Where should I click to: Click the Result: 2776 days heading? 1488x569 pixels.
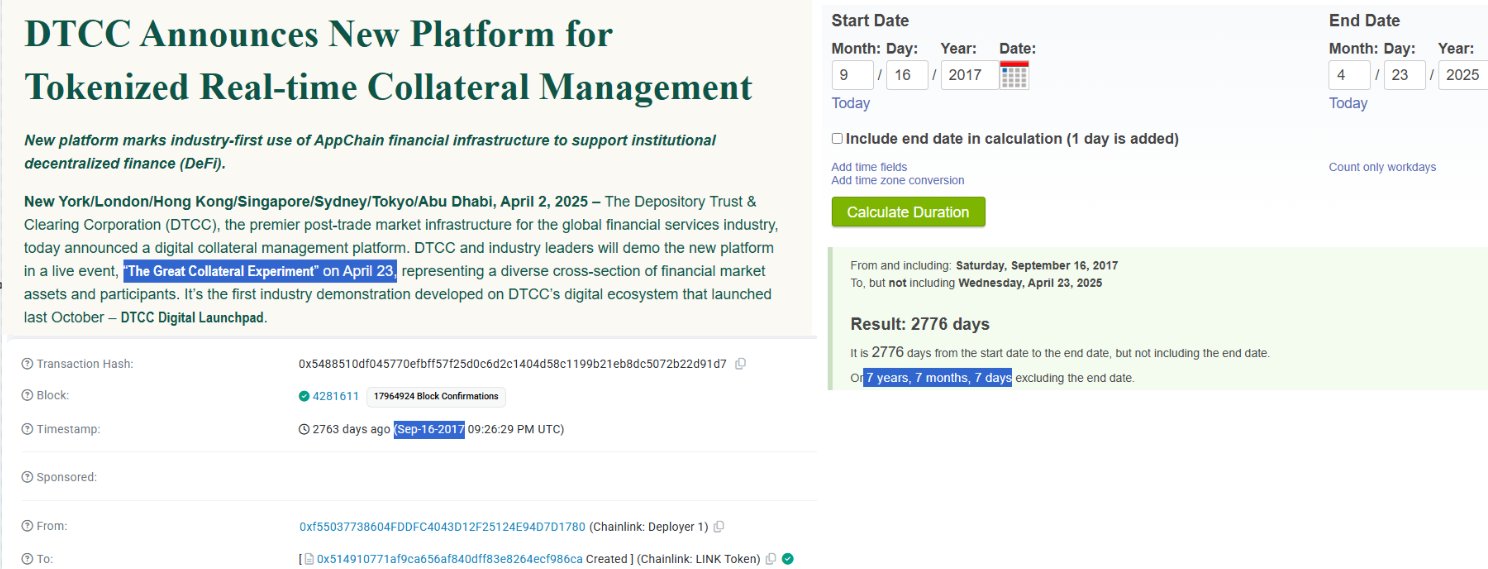(920, 324)
